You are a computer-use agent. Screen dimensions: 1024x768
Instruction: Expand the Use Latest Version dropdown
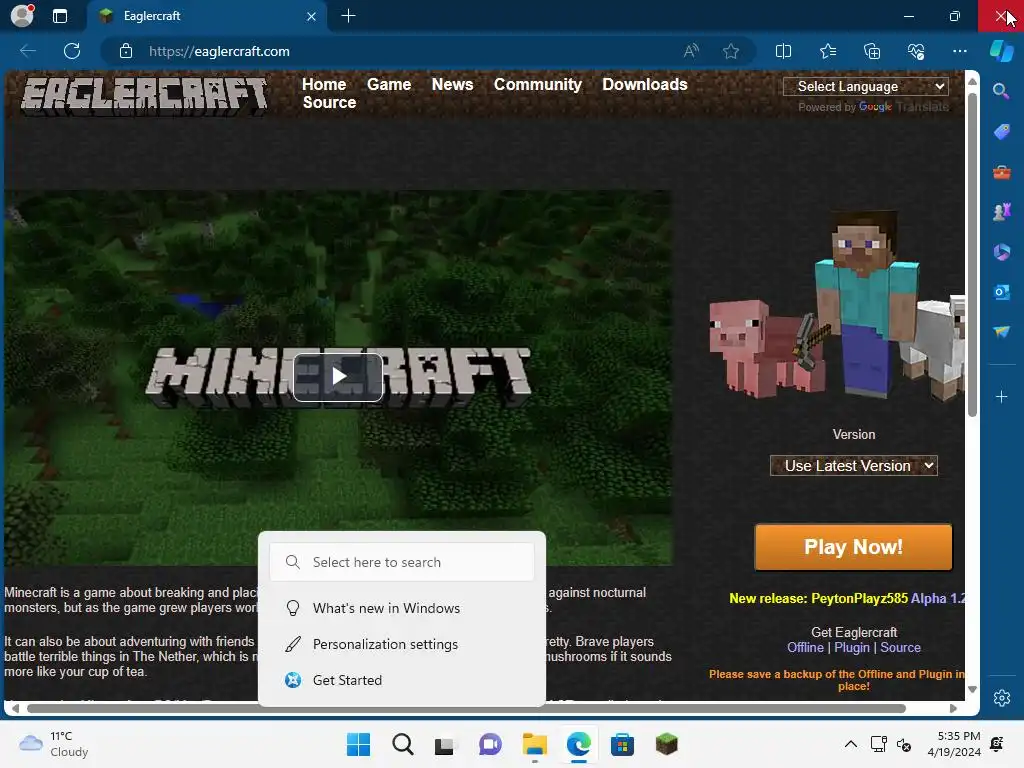tap(854, 466)
